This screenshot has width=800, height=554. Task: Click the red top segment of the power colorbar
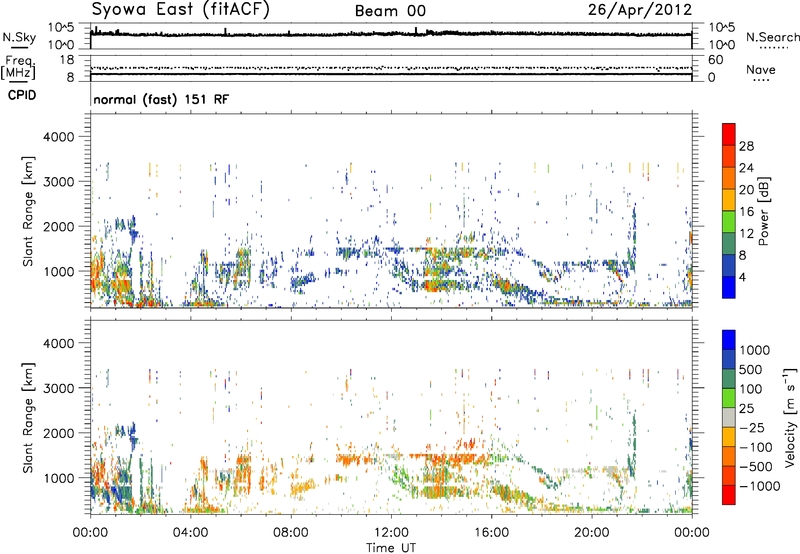729,134
